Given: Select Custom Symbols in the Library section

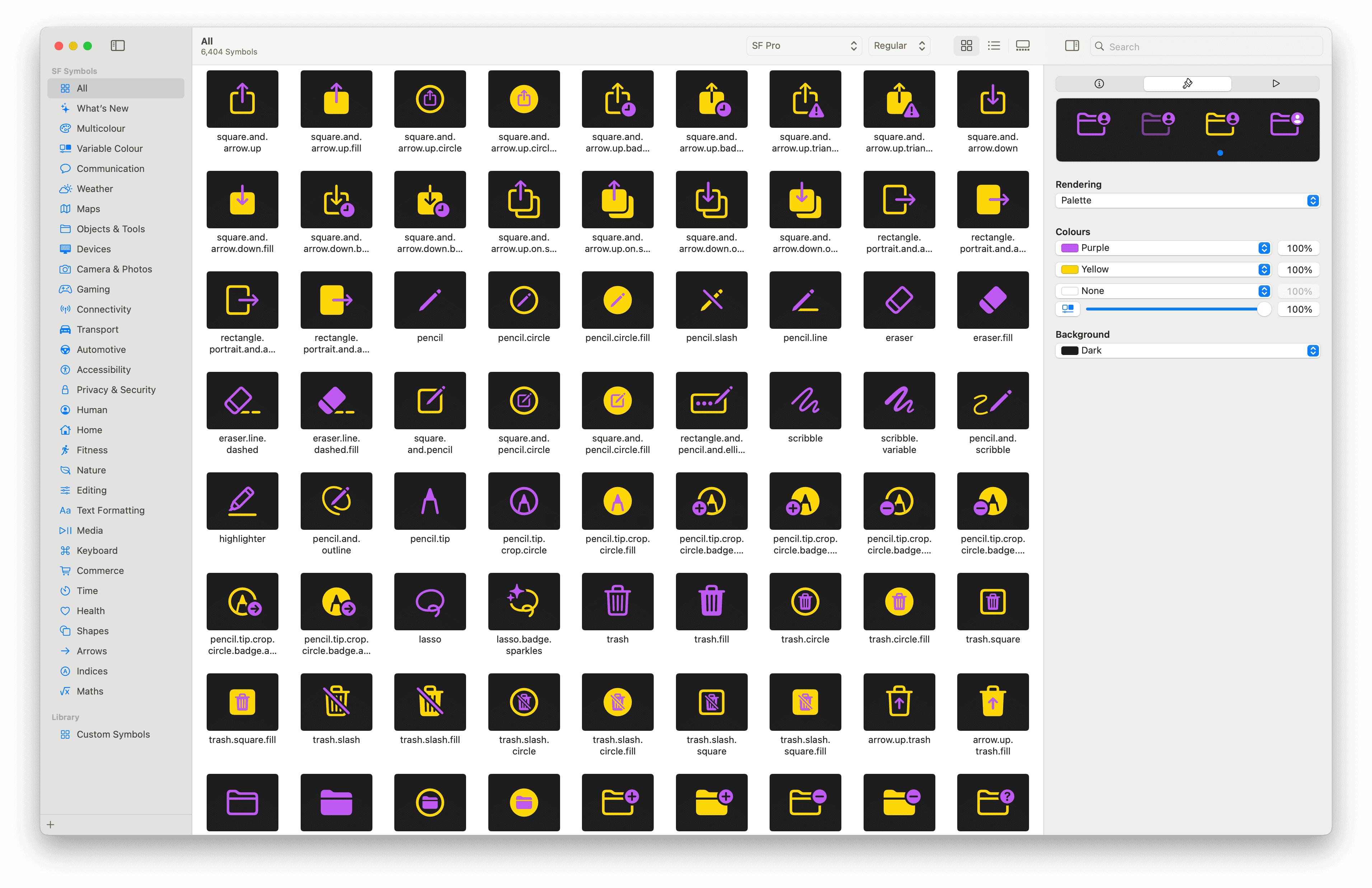Looking at the screenshot, I should click(113, 734).
